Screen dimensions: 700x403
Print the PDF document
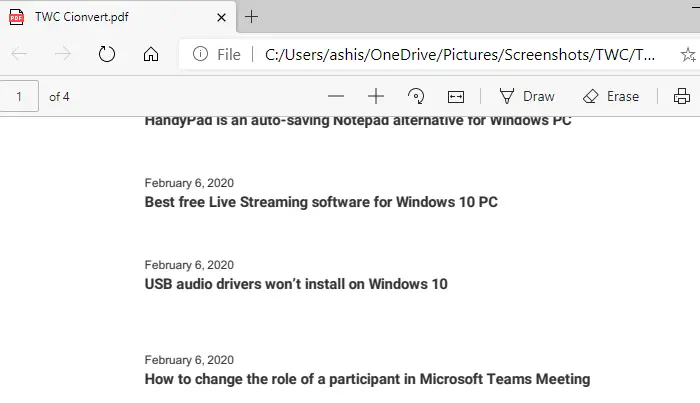click(x=682, y=96)
